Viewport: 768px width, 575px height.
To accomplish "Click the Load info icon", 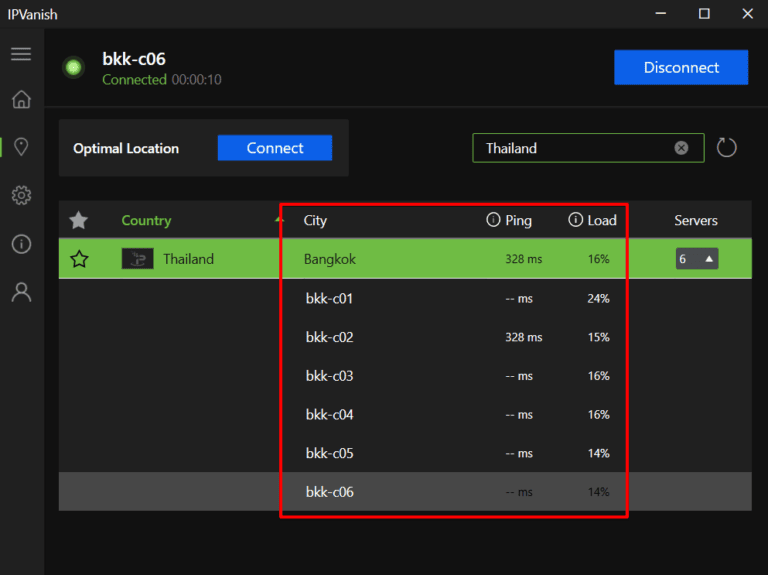I will pos(575,220).
